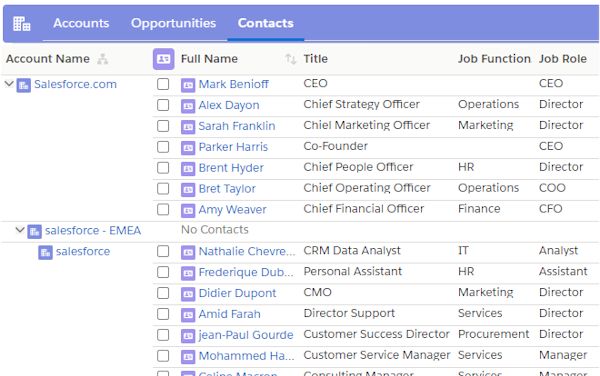Click the contact card icon in the column header

pos(163,59)
